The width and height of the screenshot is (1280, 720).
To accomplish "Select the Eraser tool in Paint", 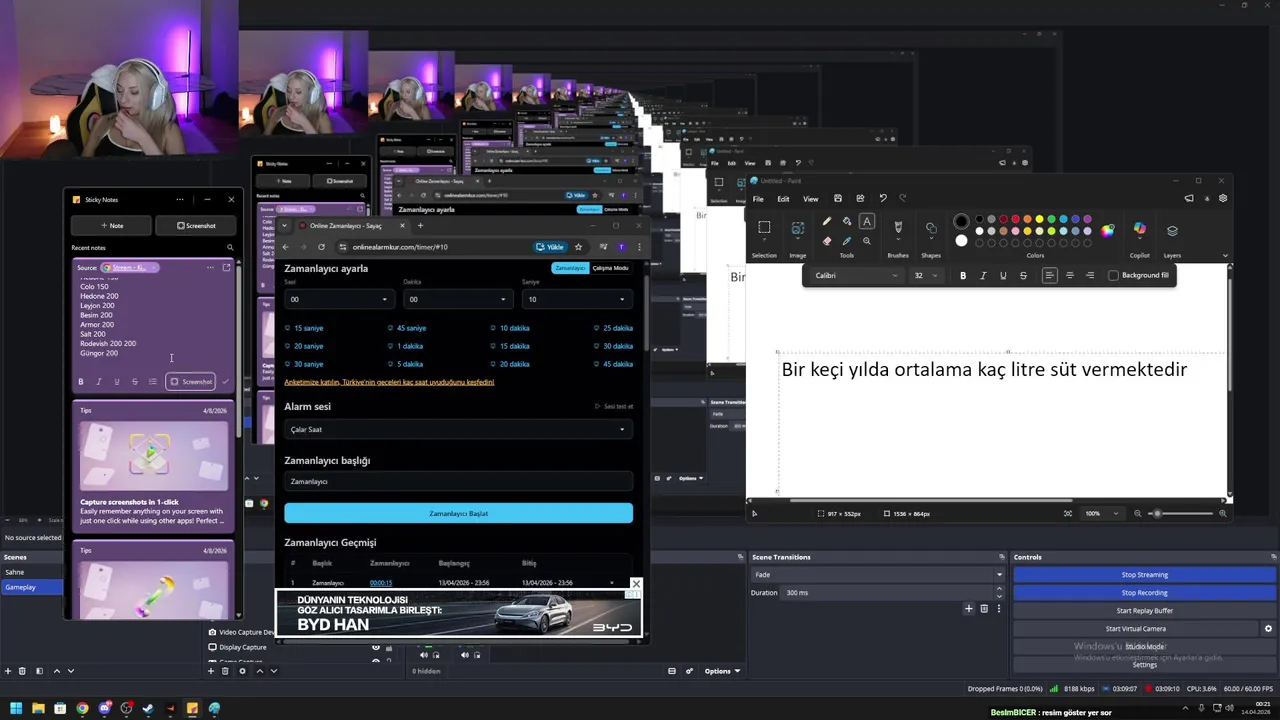I will (x=826, y=241).
